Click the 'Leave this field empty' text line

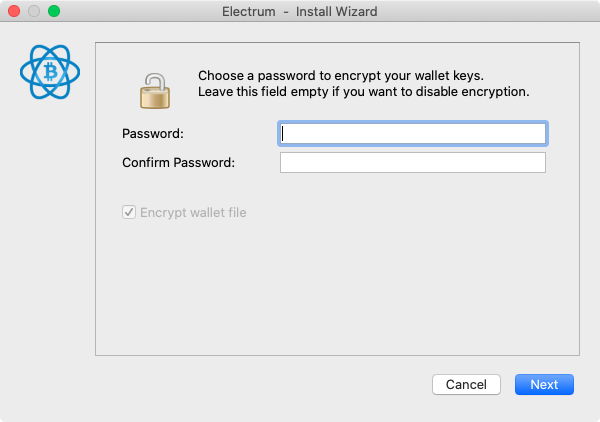[364, 92]
